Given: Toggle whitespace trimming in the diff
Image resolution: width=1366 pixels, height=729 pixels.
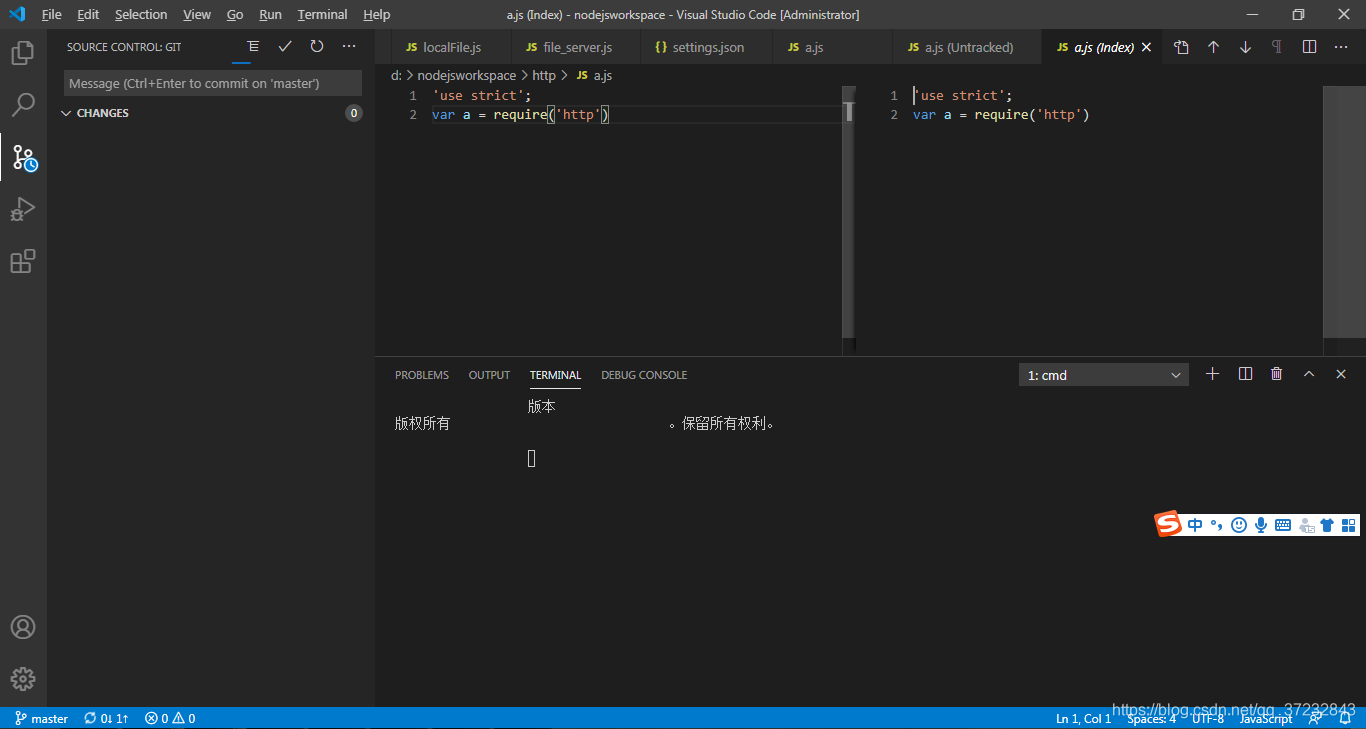Looking at the screenshot, I should point(1277,47).
